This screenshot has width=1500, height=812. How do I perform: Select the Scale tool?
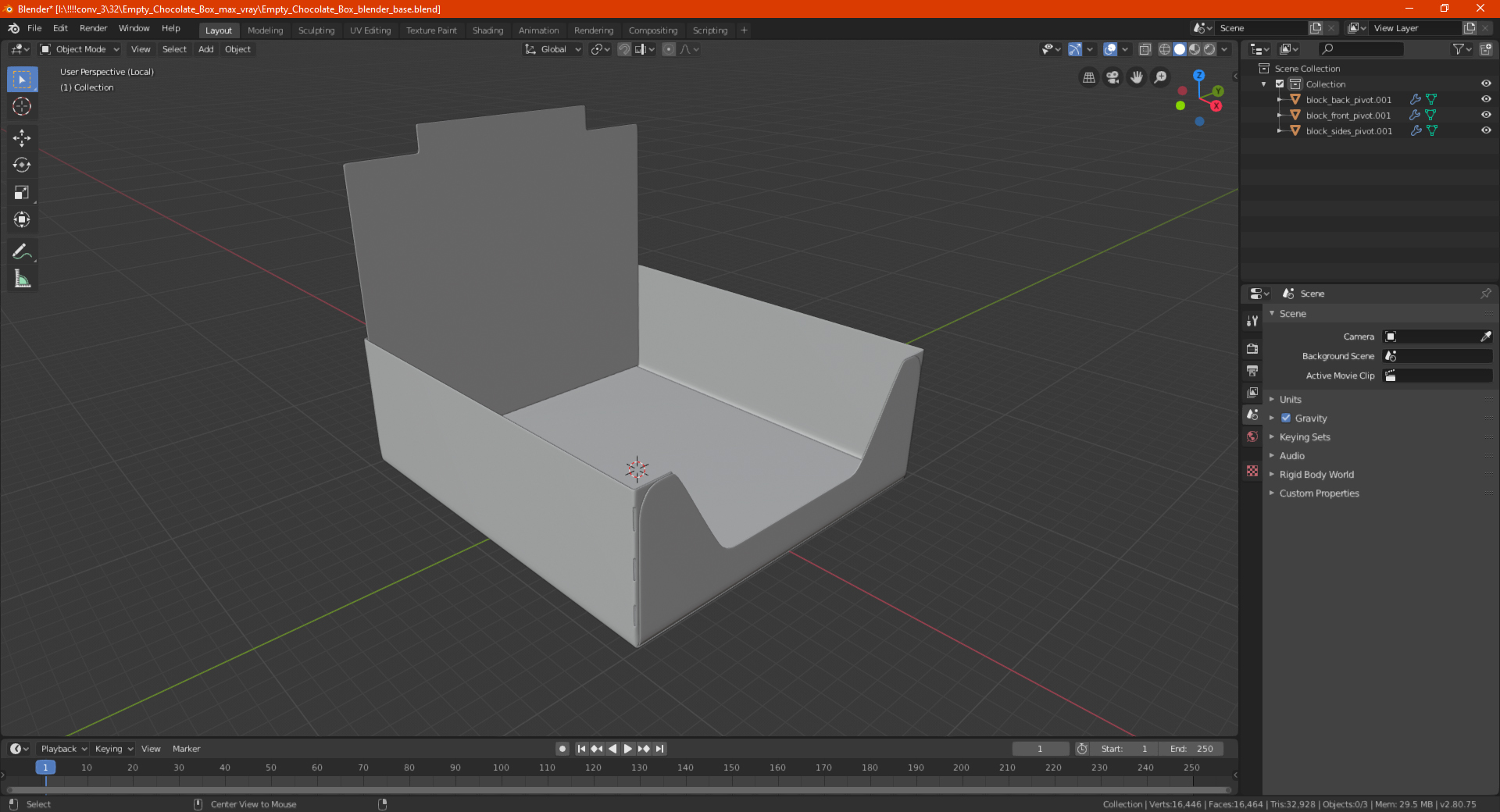point(22,192)
